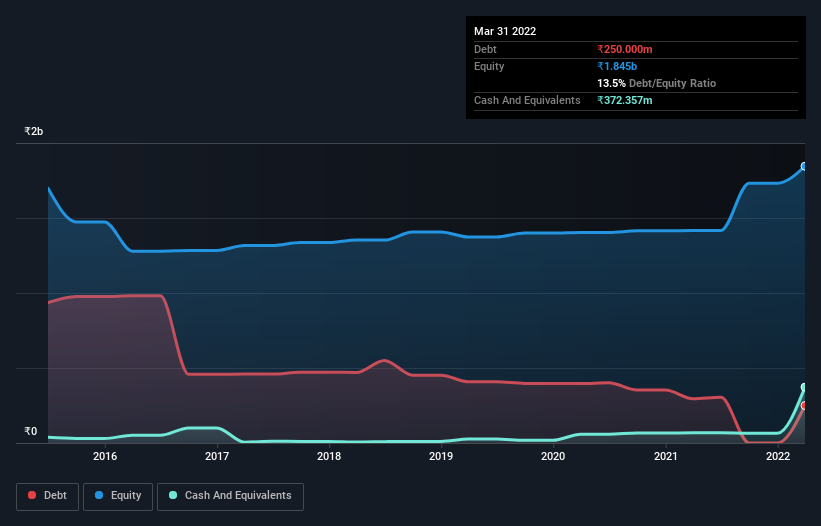The image size is (821, 526).
Task: Click the Debt label in tooltip
Action: pos(485,49)
